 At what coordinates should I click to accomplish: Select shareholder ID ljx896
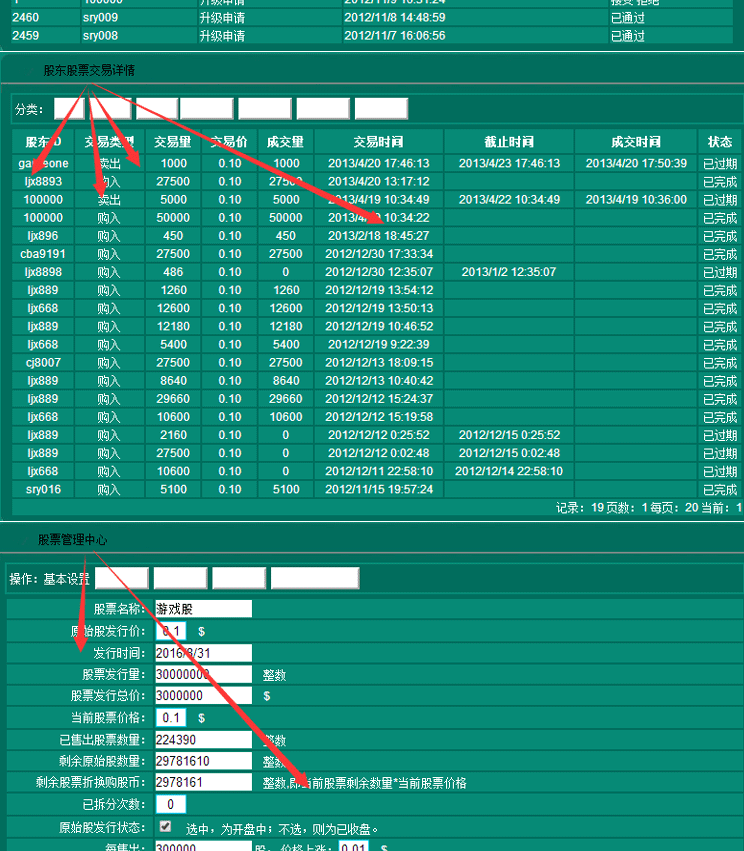click(43, 236)
